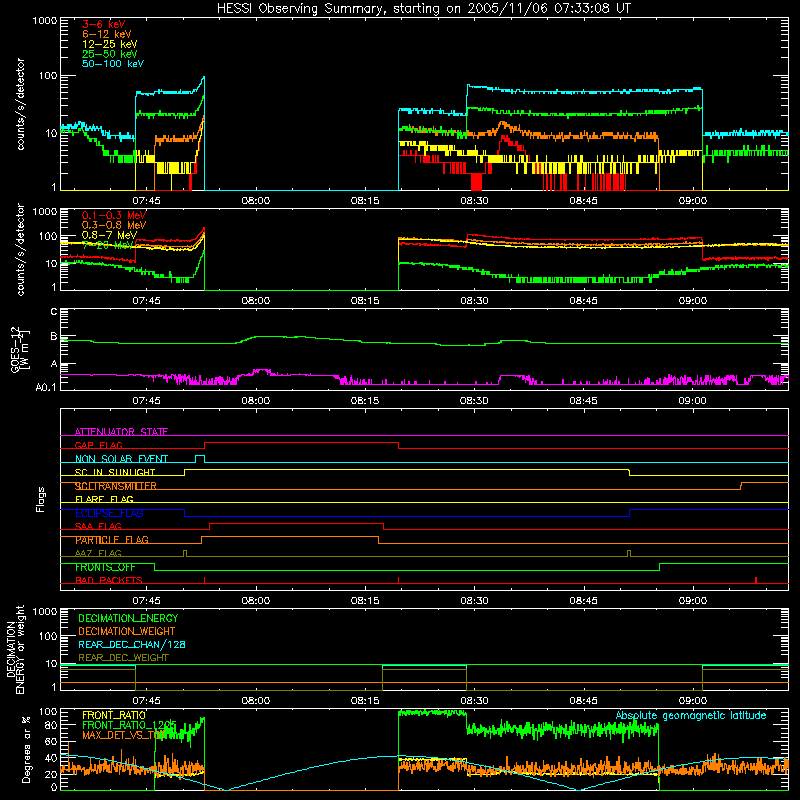Click the B class tick label in GOES panel

point(54,337)
